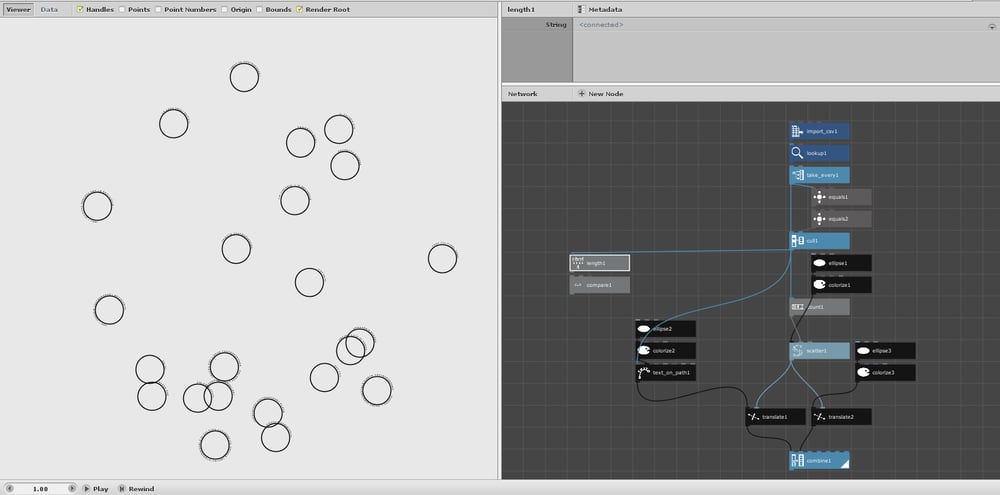
Task: Enable the Points checkbox
Action: pos(122,10)
